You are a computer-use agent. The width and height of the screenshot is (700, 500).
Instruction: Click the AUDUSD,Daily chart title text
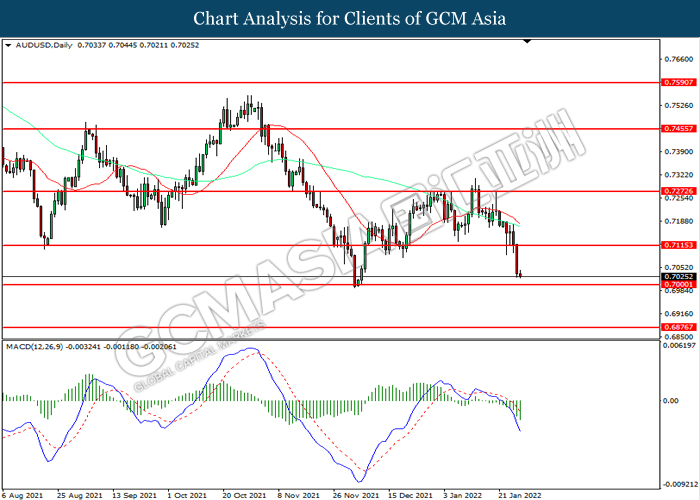coord(44,45)
